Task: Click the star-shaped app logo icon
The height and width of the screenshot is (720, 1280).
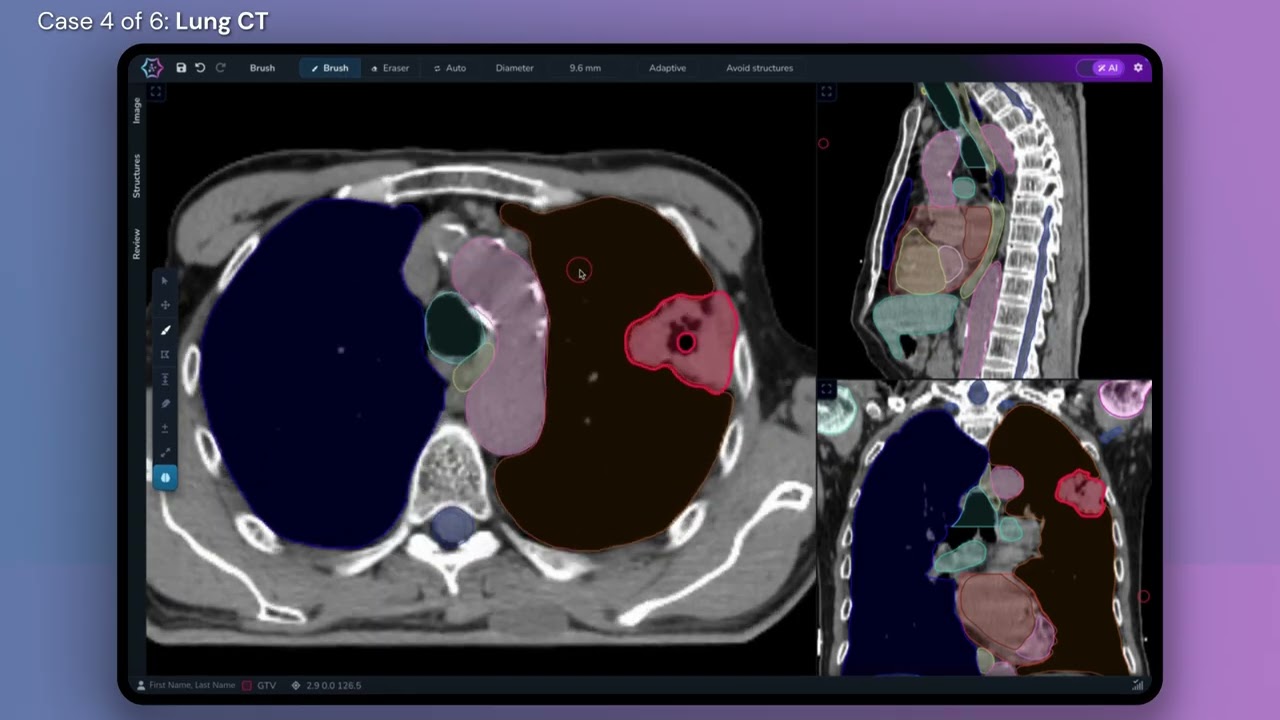Action: tap(152, 68)
